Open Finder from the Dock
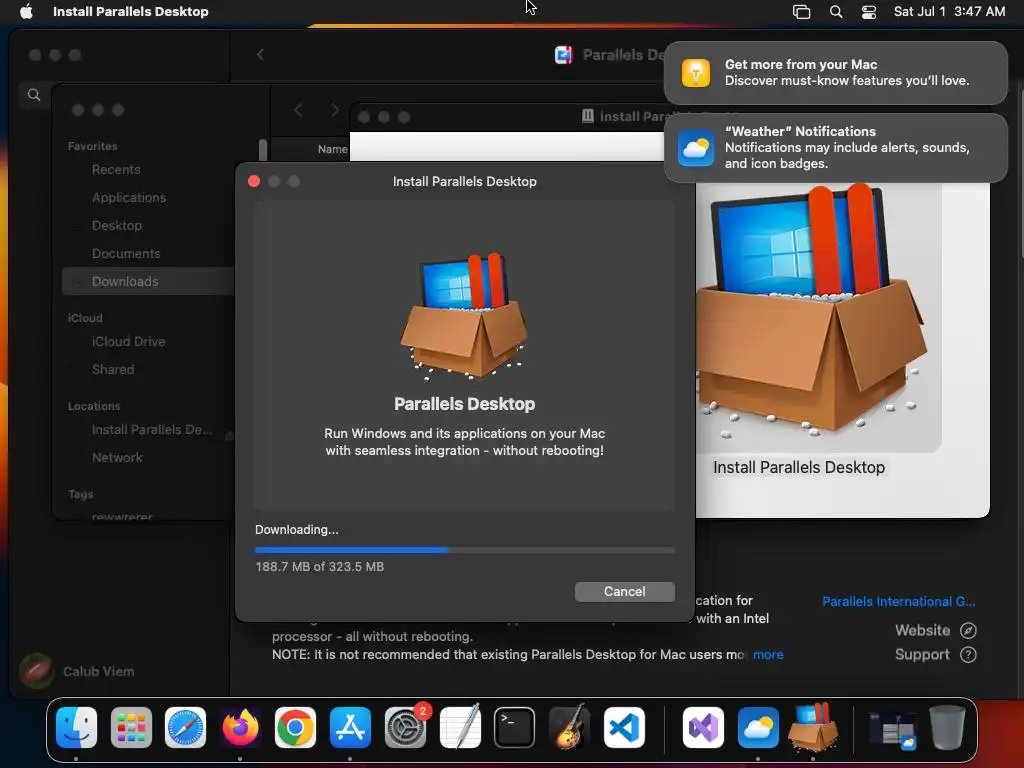1024x768 pixels. tap(76, 727)
